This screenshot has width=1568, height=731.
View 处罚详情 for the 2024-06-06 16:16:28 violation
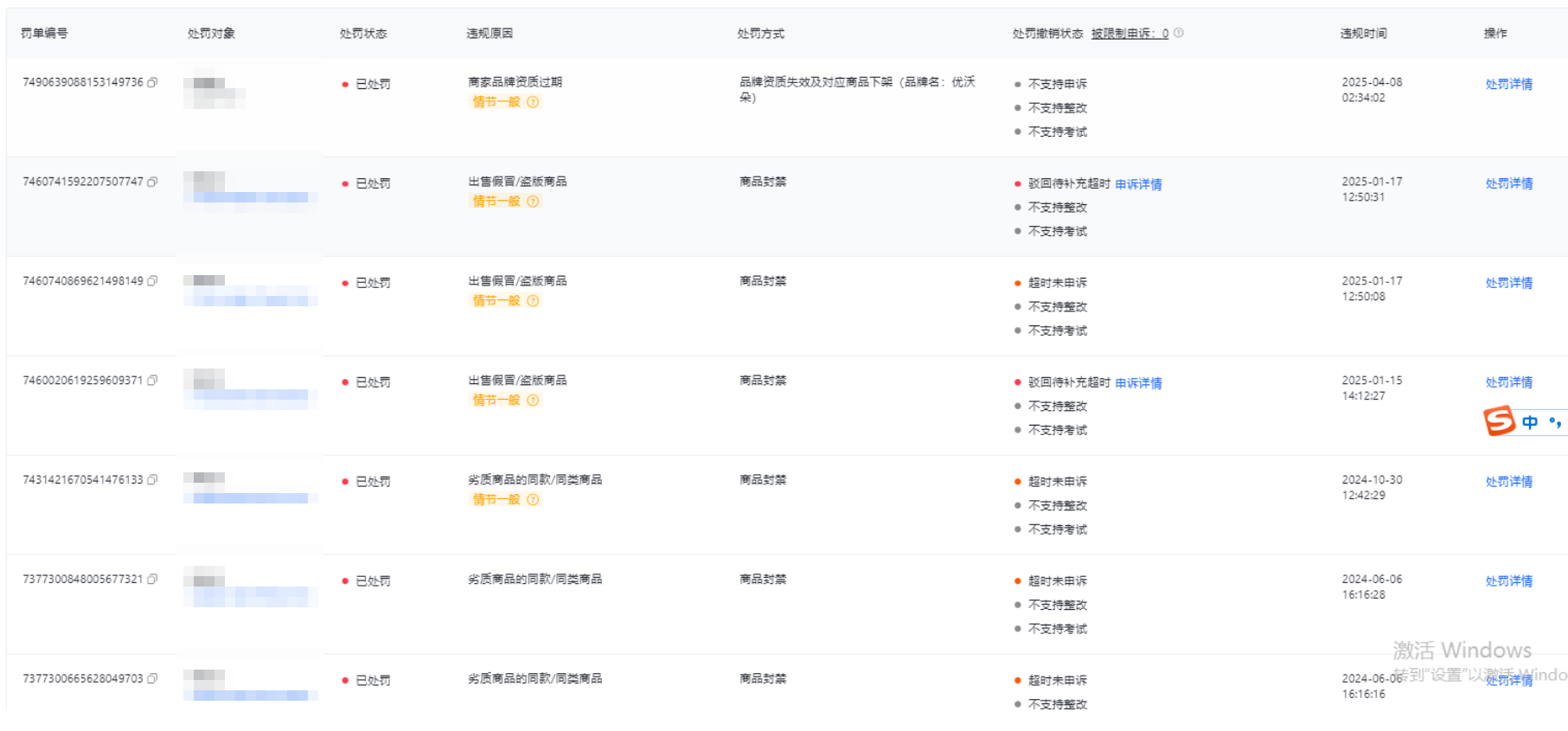click(x=1508, y=581)
